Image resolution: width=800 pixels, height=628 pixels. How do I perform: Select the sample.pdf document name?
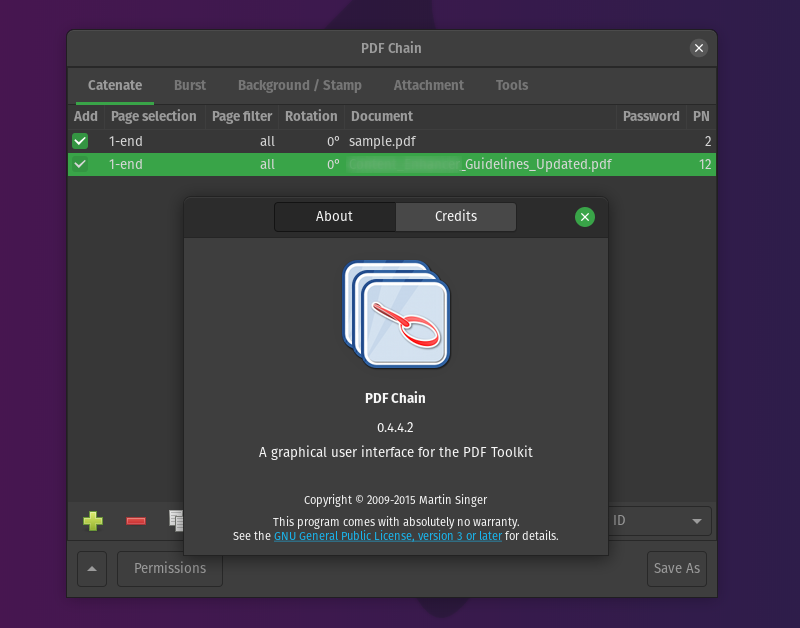[x=382, y=141]
